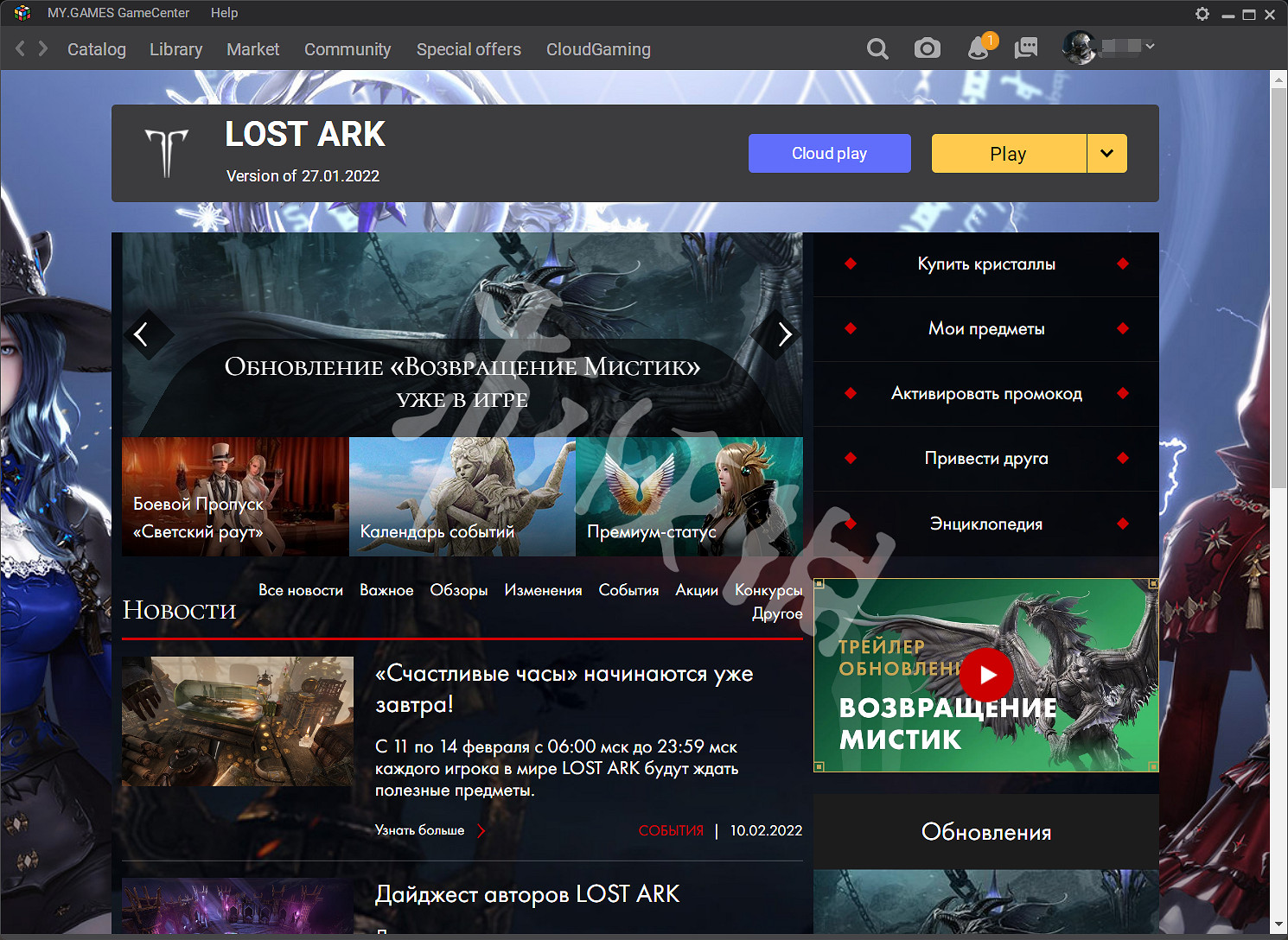Open the chat messages icon
Image resolution: width=1288 pixels, height=940 pixels.
coord(1026,49)
